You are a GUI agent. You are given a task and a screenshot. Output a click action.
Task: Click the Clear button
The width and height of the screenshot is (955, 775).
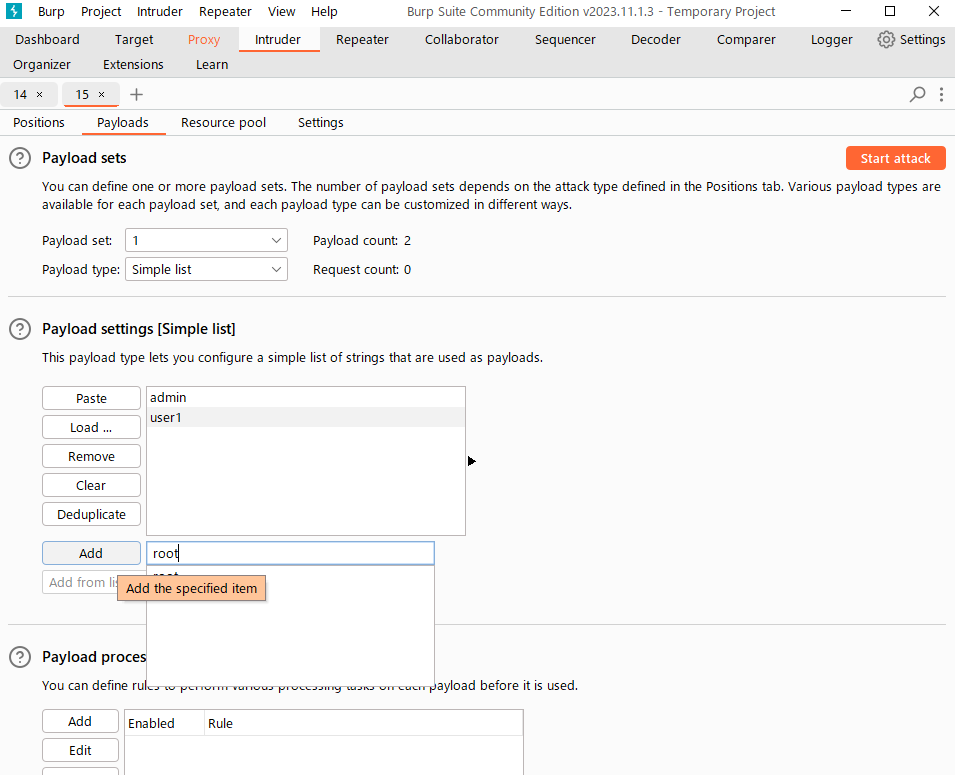tap(91, 486)
